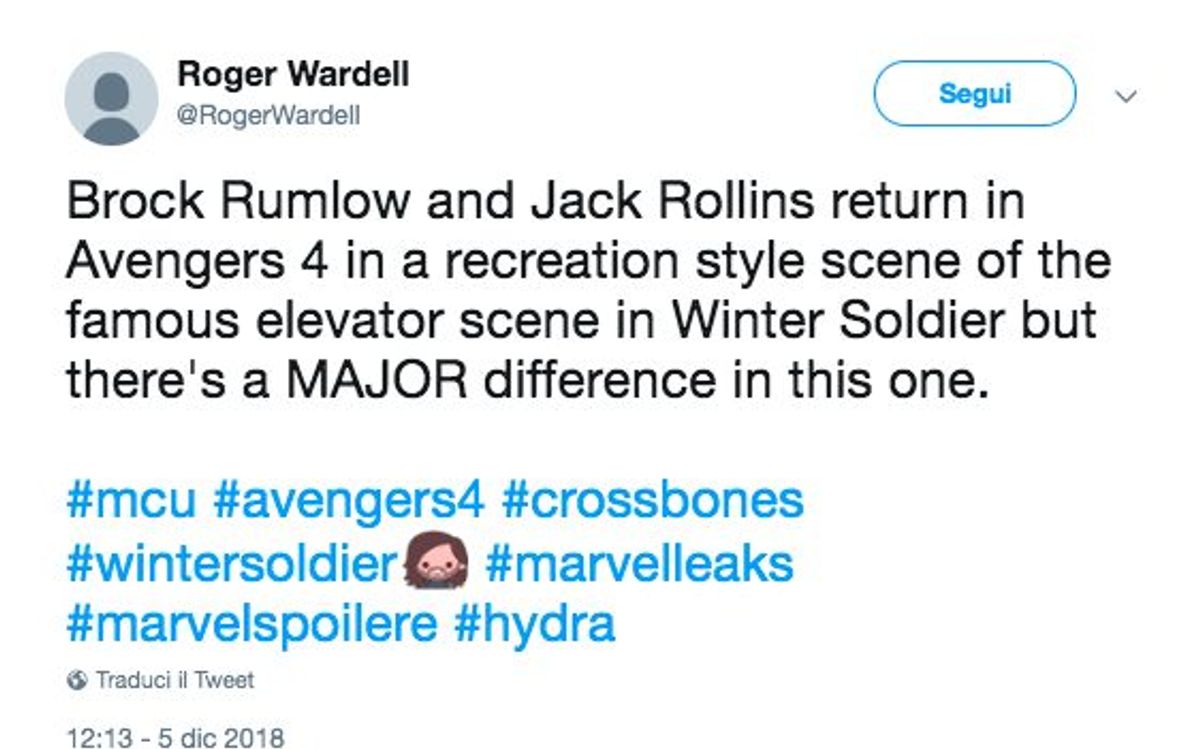Click Roger Wardell's default avatar icon

[111, 99]
